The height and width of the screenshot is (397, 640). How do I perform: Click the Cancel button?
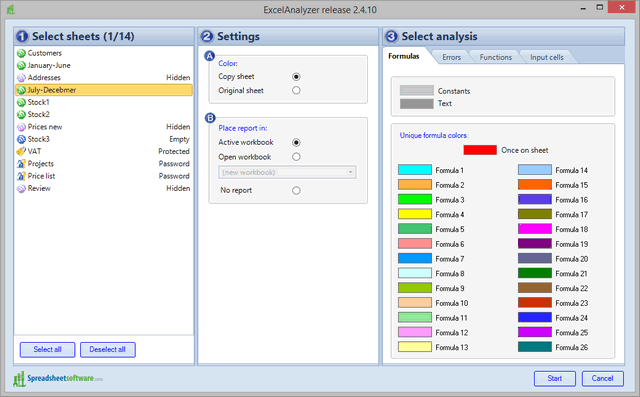(602, 379)
